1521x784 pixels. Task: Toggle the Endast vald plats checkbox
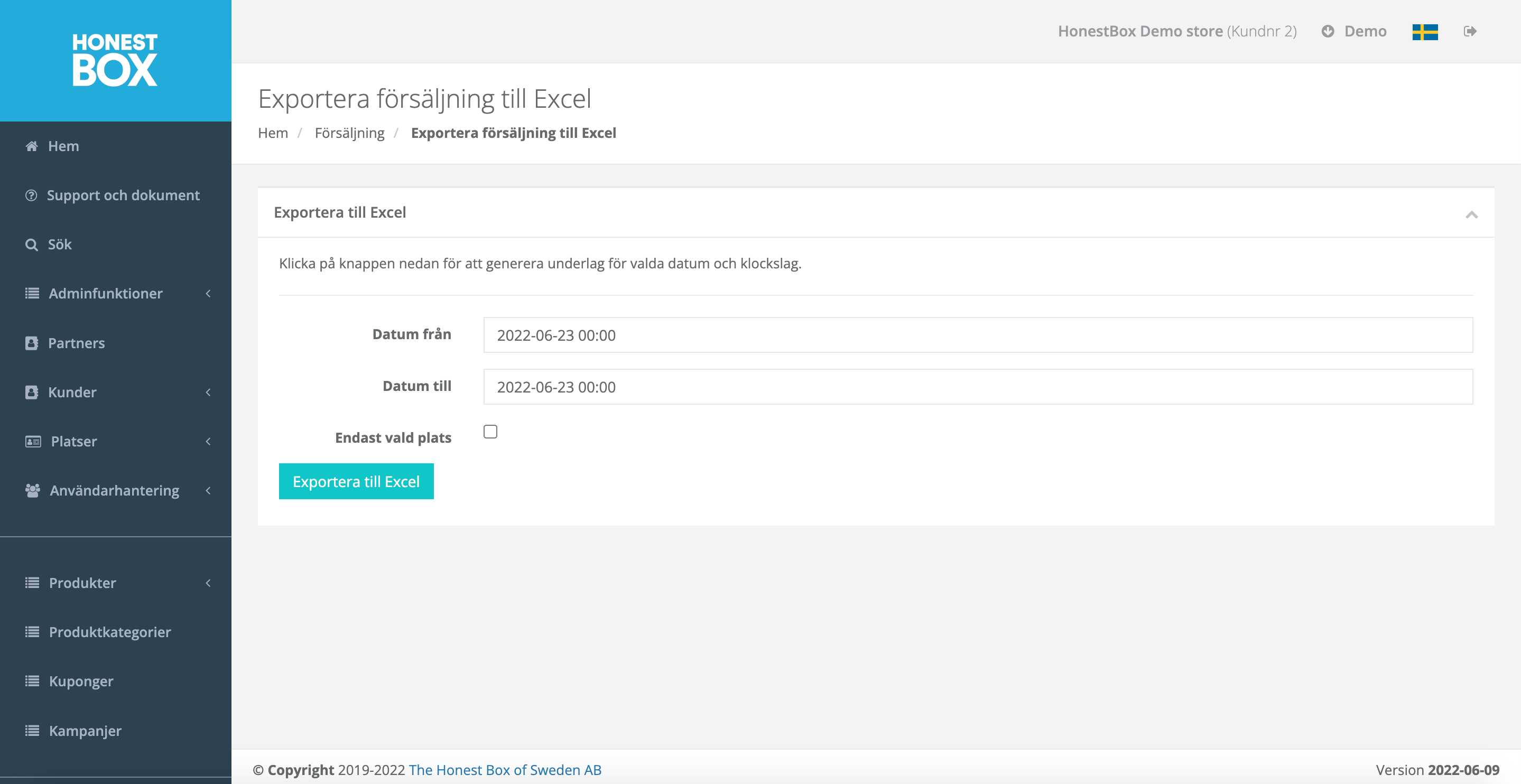point(490,432)
